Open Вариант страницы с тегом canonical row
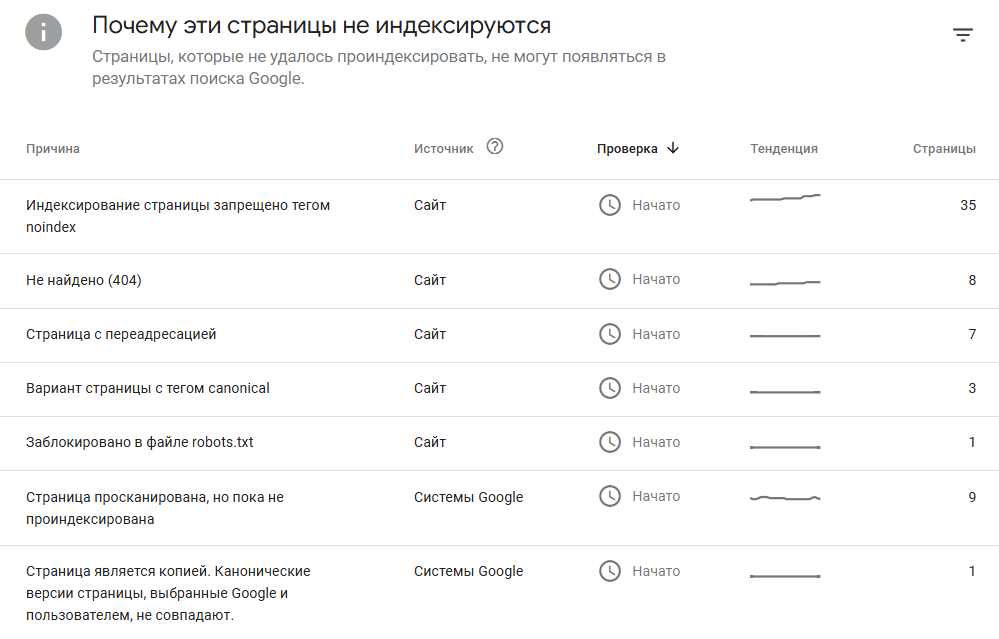Screen dimensions: 999x639 500,390
